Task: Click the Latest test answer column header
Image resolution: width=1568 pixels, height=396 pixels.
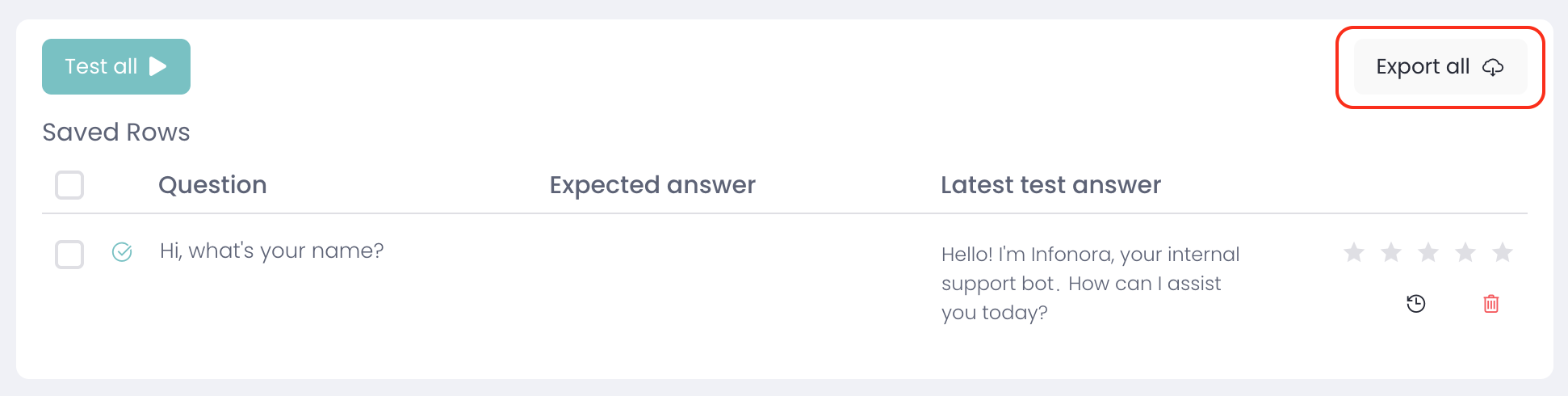Action: point(1050,185)
